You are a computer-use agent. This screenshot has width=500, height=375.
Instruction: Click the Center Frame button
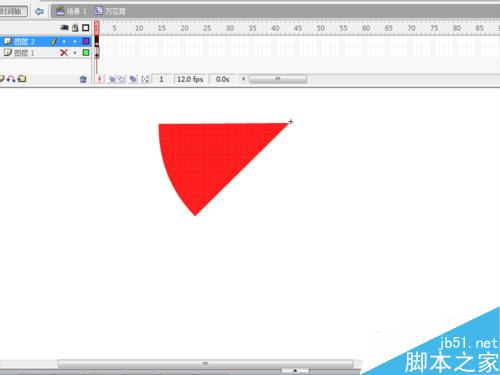point(100,79)
